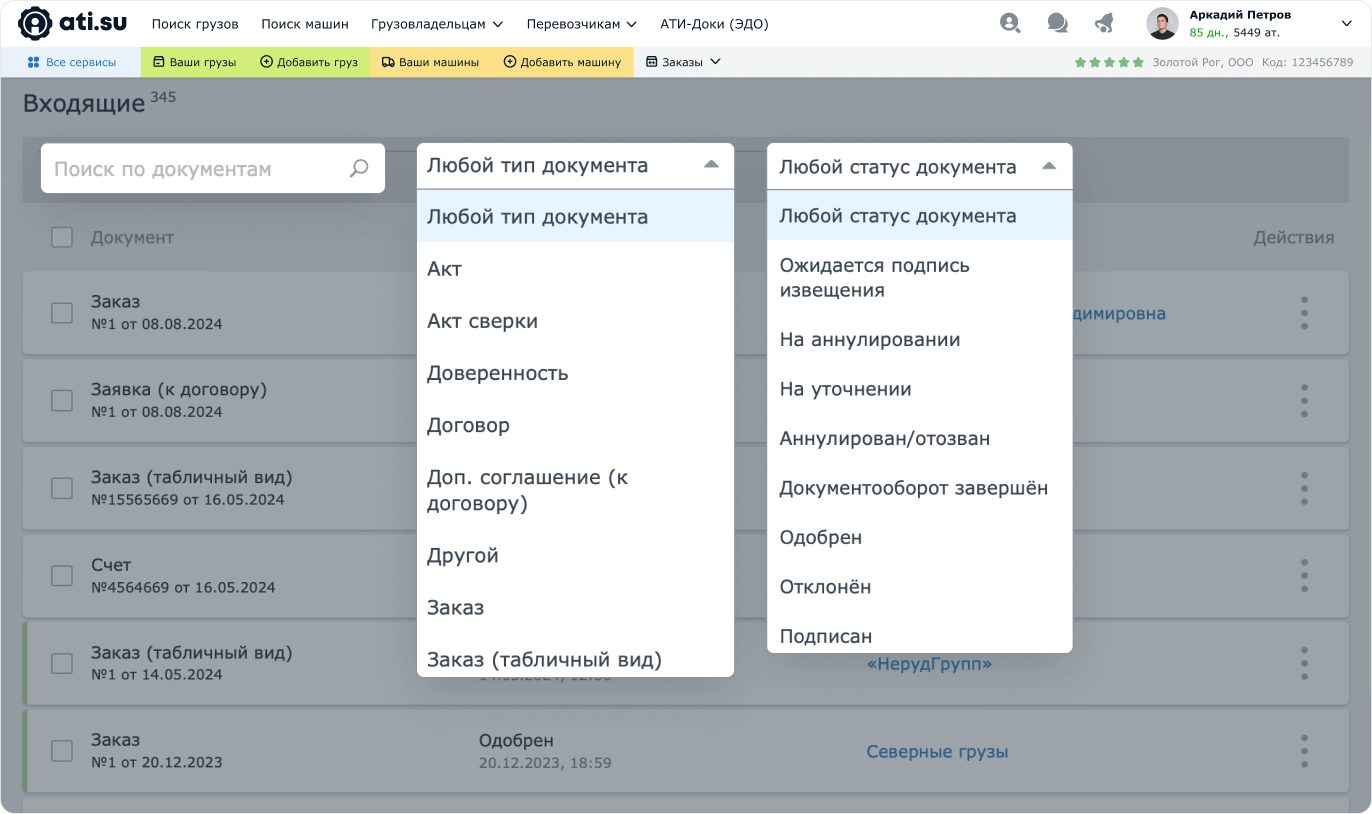This screenshot has height=814, width=1372.
Task: Open chat messages bubble icon
Action: pyautogui.click(x=1057, y=23)
